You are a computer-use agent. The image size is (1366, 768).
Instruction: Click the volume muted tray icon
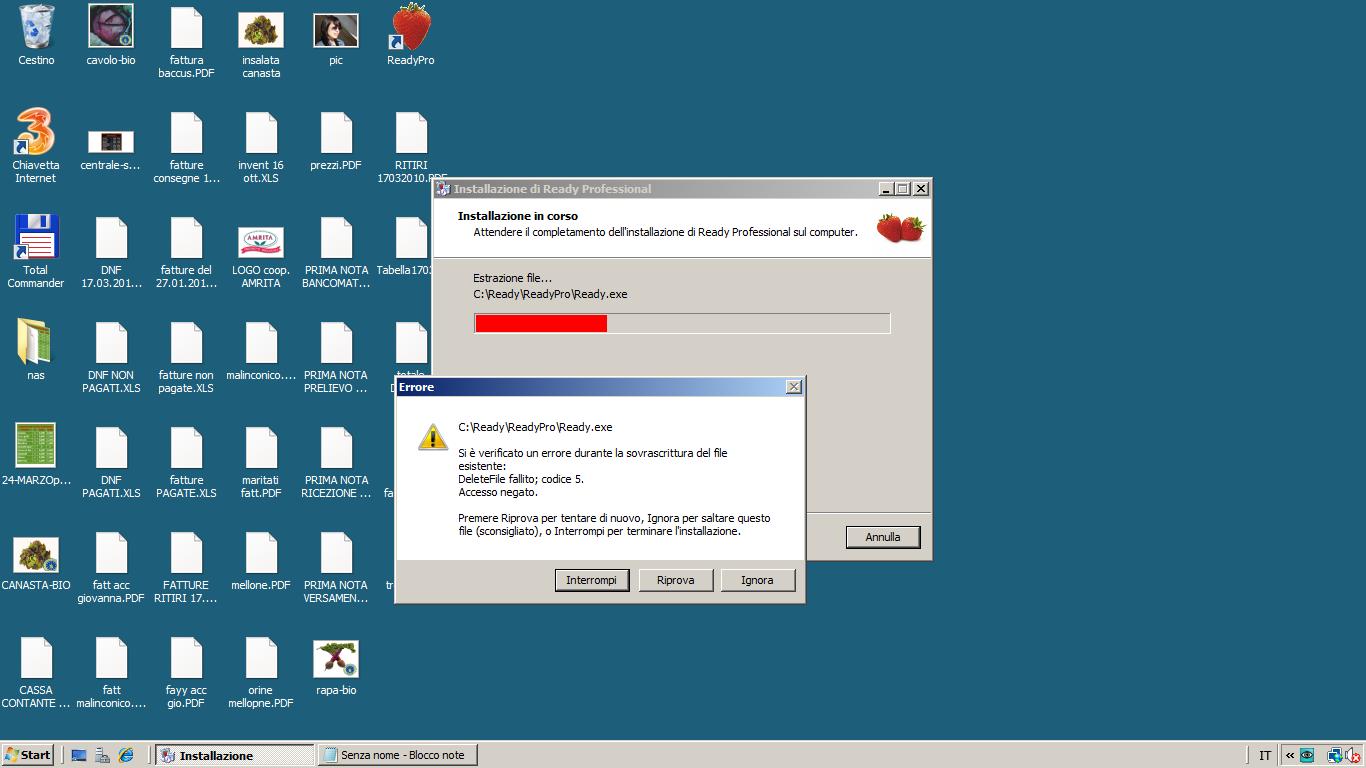[1352, 756]
